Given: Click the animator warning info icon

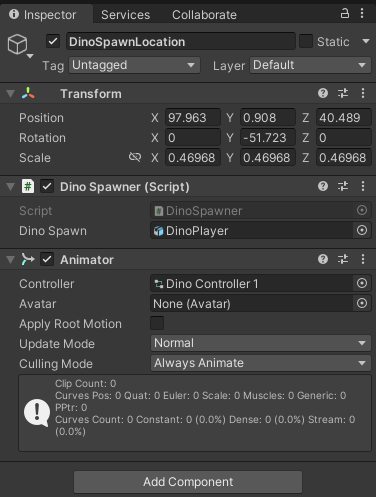Looking at the screenshot, I should (x=37, y=413).
